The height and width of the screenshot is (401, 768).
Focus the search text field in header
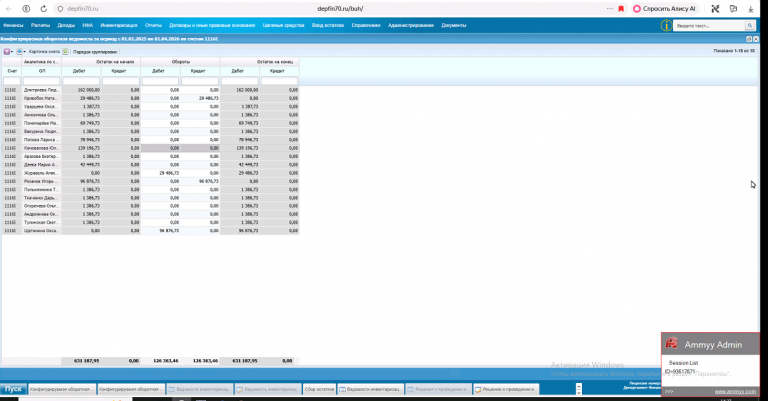pos(709,25)
